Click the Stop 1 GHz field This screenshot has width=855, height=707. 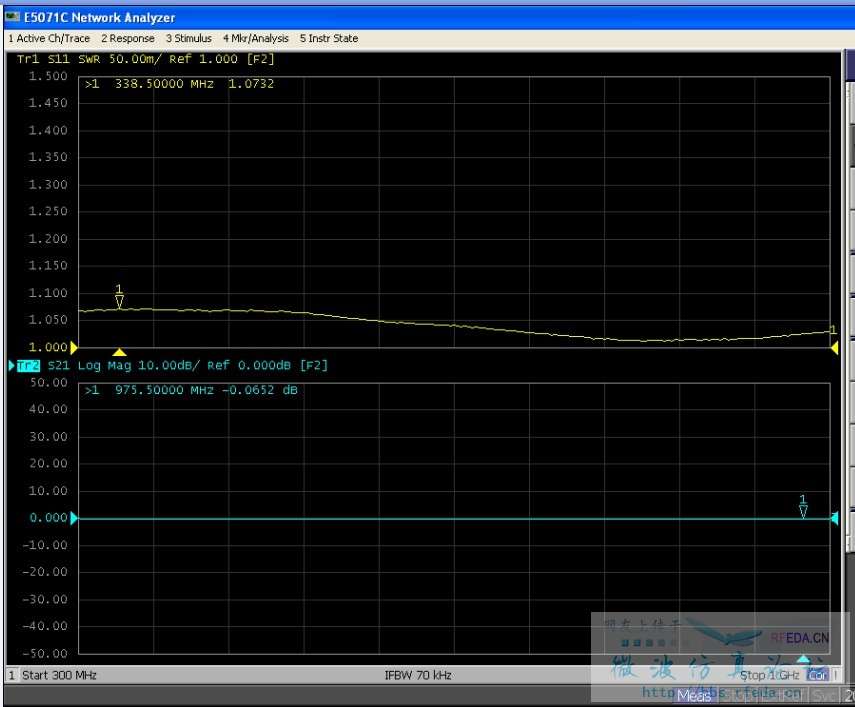[769, 675]
